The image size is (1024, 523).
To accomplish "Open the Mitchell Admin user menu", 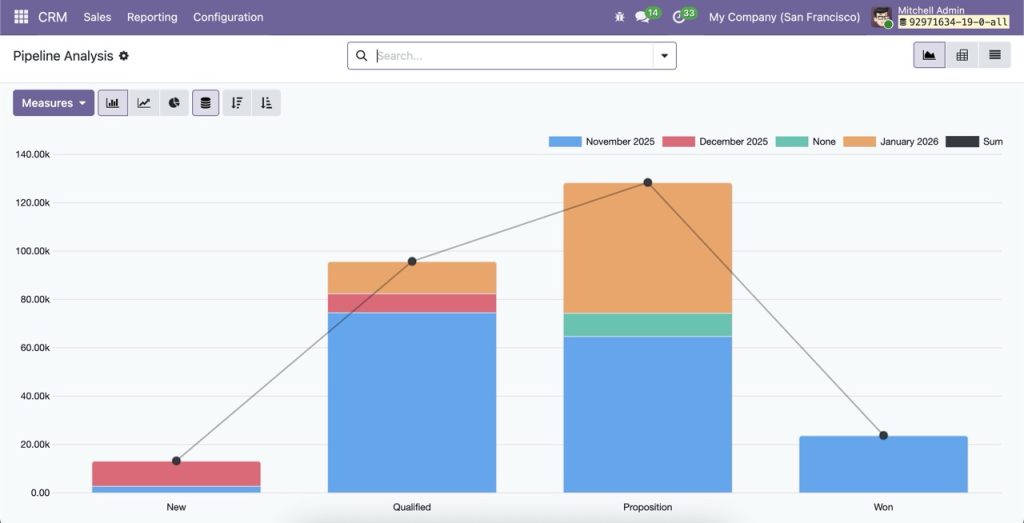I will tap(939, 17).
